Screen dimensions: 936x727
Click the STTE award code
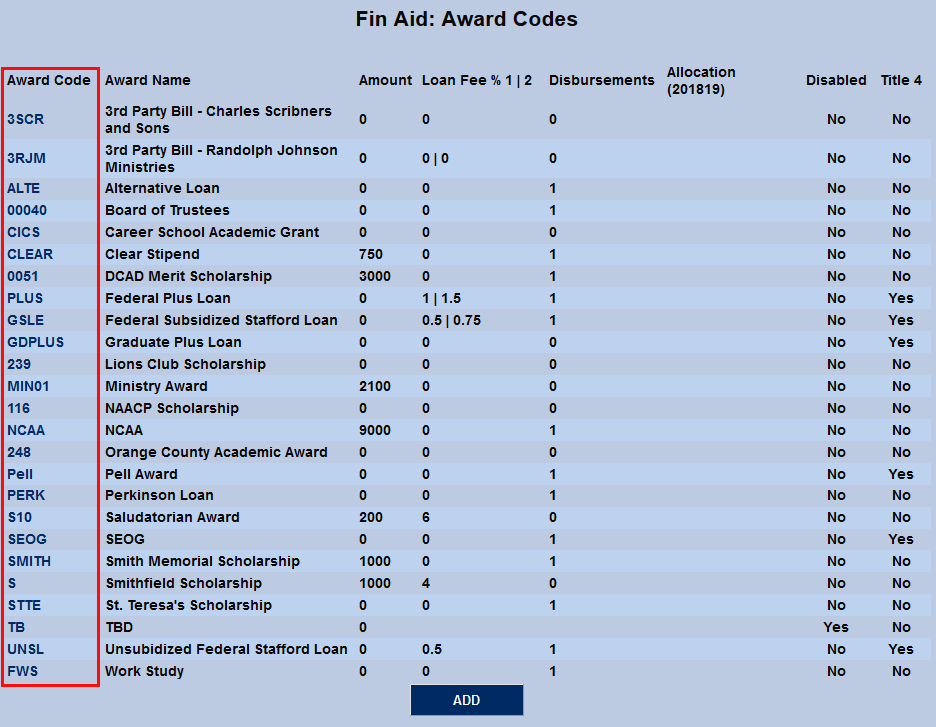pos(24,605)
